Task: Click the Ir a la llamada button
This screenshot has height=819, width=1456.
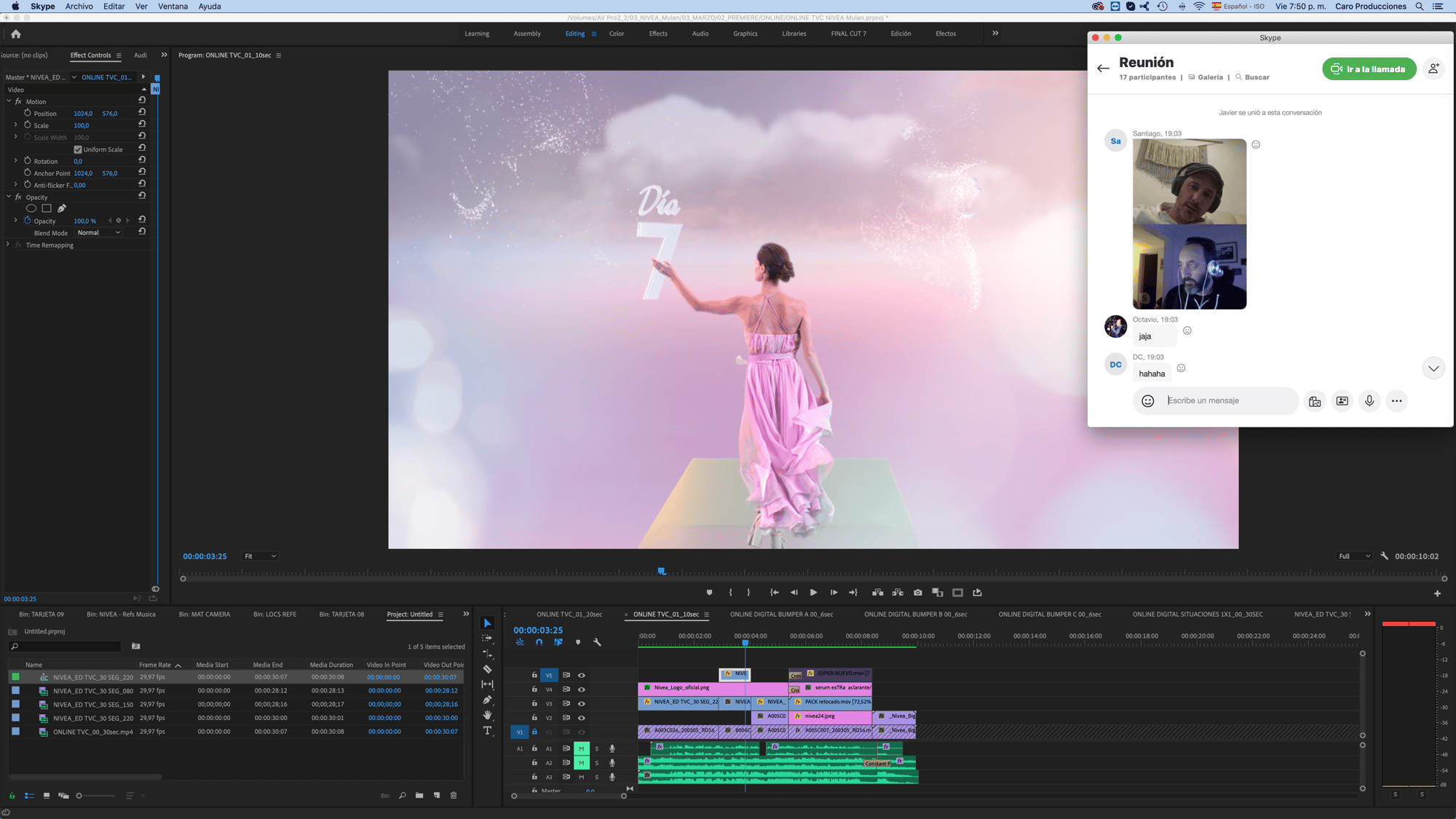Action: 1369,69
